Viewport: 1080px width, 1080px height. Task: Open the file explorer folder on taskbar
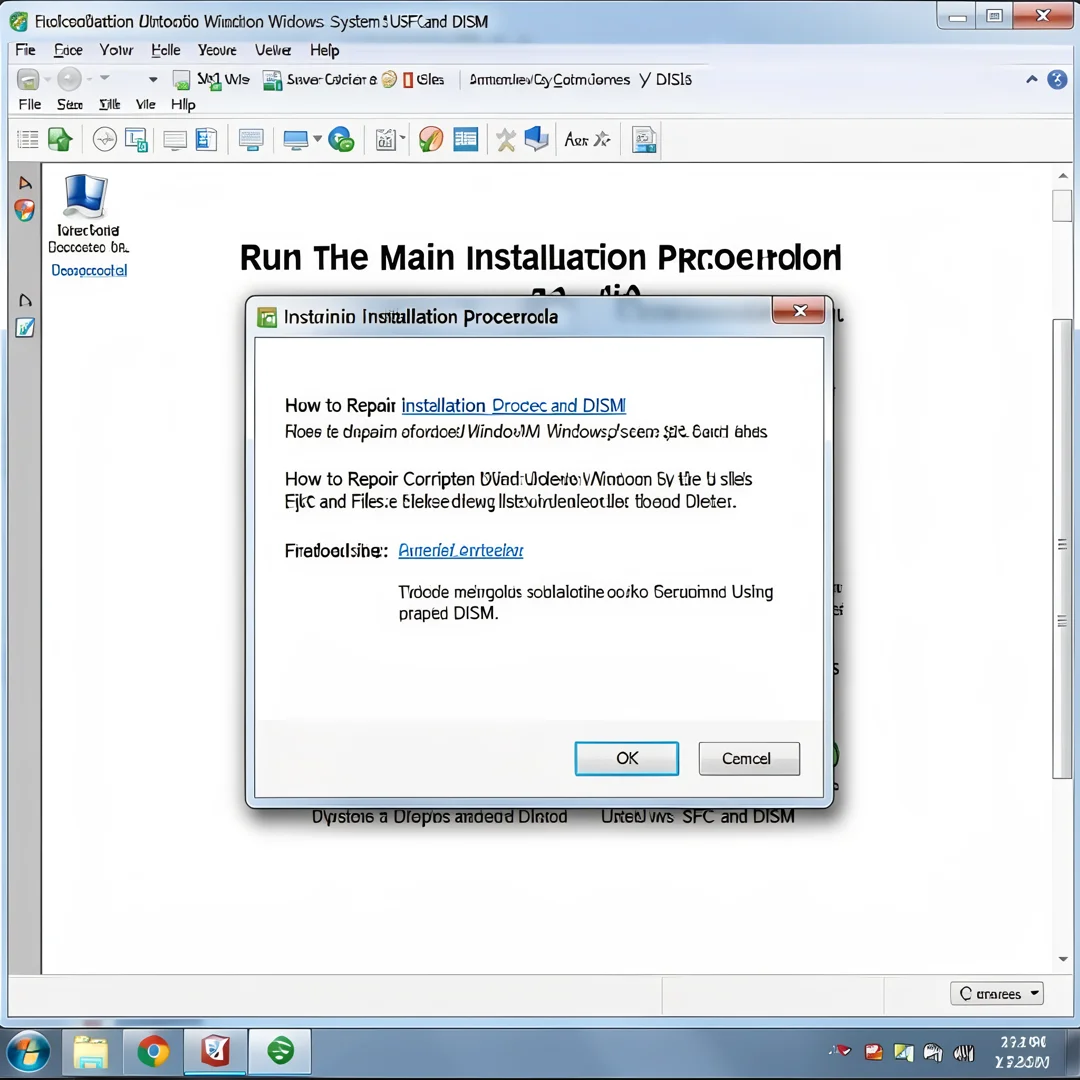(x=91, y=1052)
